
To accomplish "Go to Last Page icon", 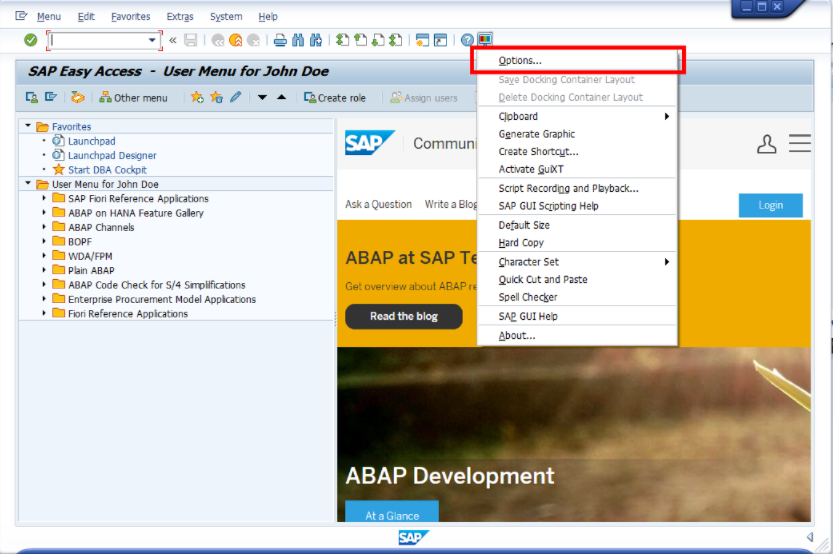I will (395, 40).
